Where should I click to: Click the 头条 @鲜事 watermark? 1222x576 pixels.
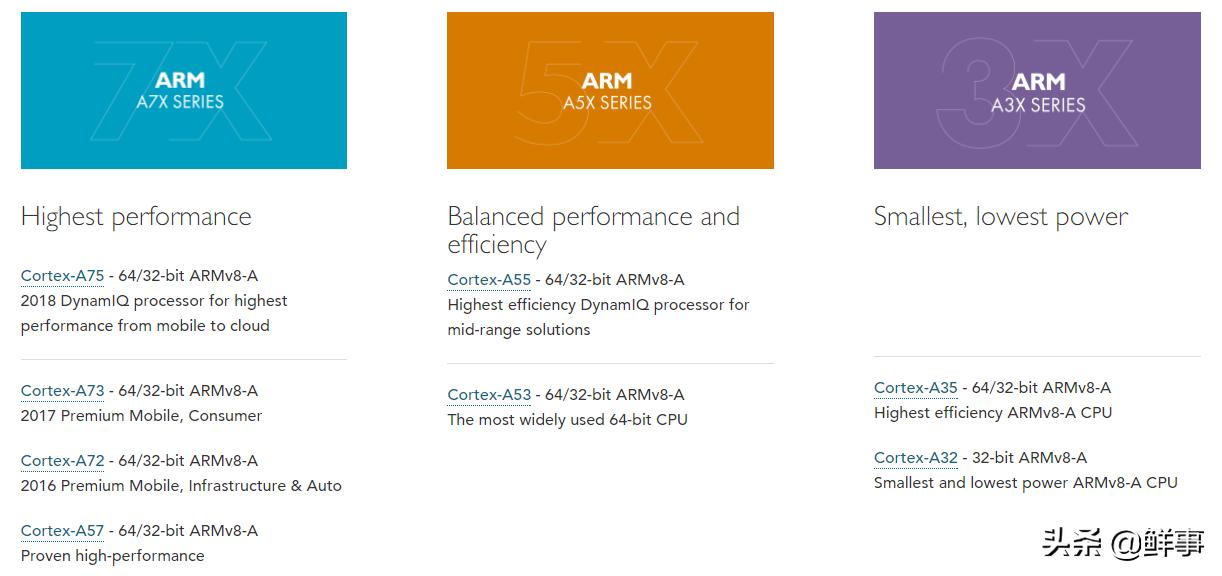(1122, 544)
